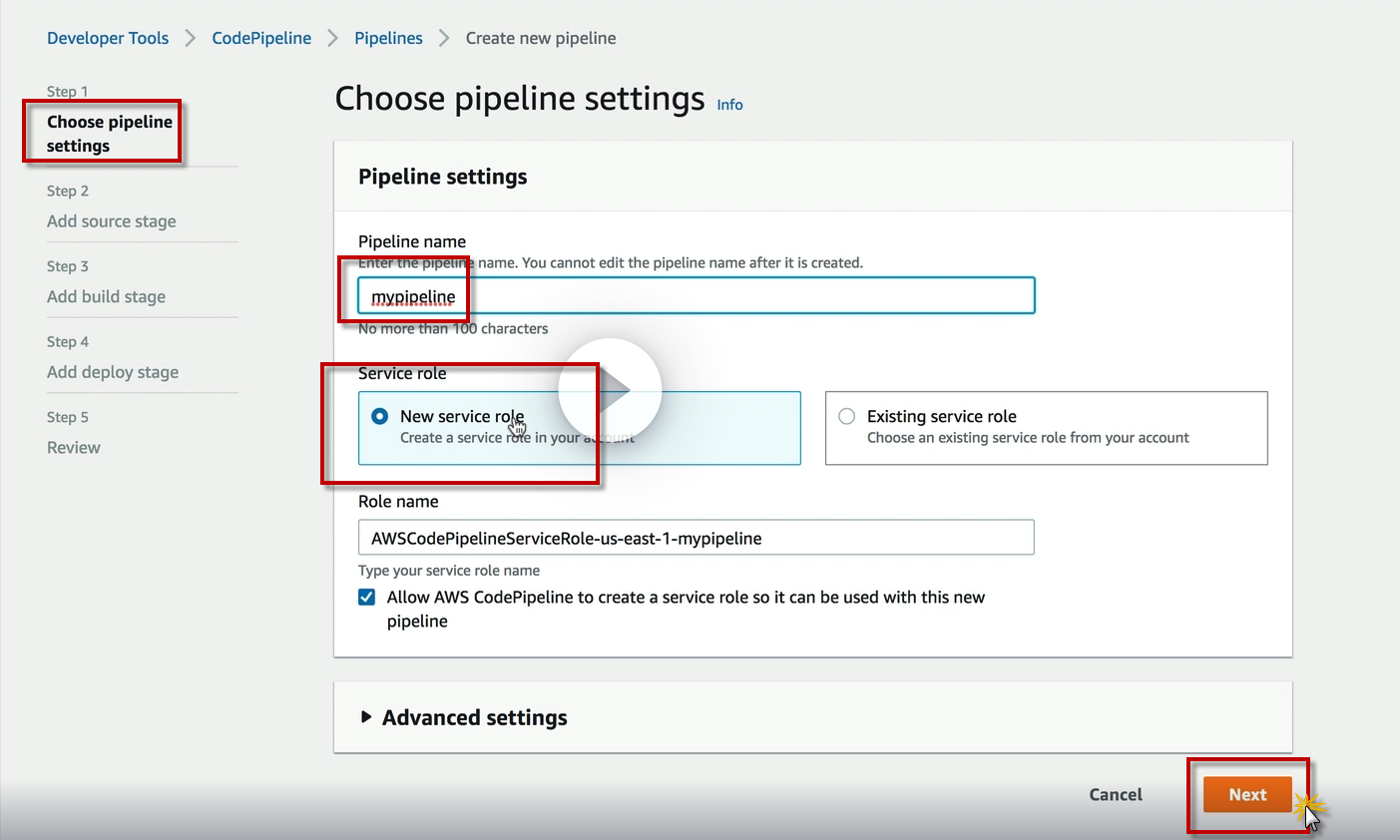The image size is (1400, 840).
Task: Cancel the pipeline creation
Action: tap(1116, 795)
